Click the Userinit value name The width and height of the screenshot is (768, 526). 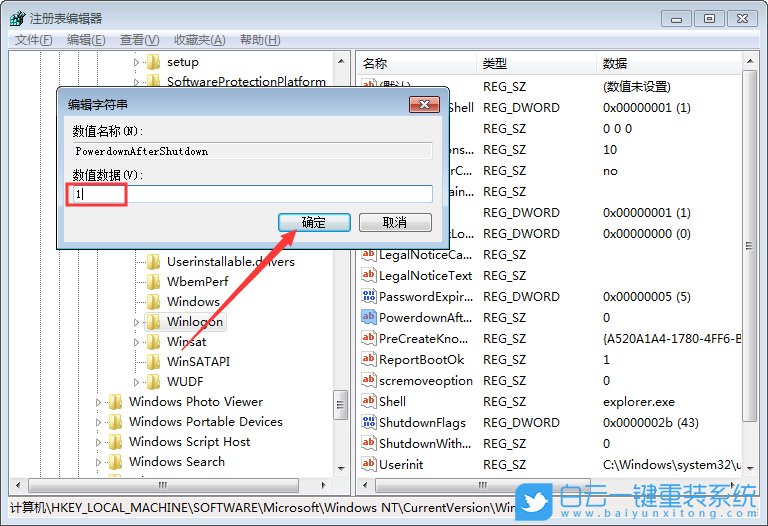tap(401, 464)
